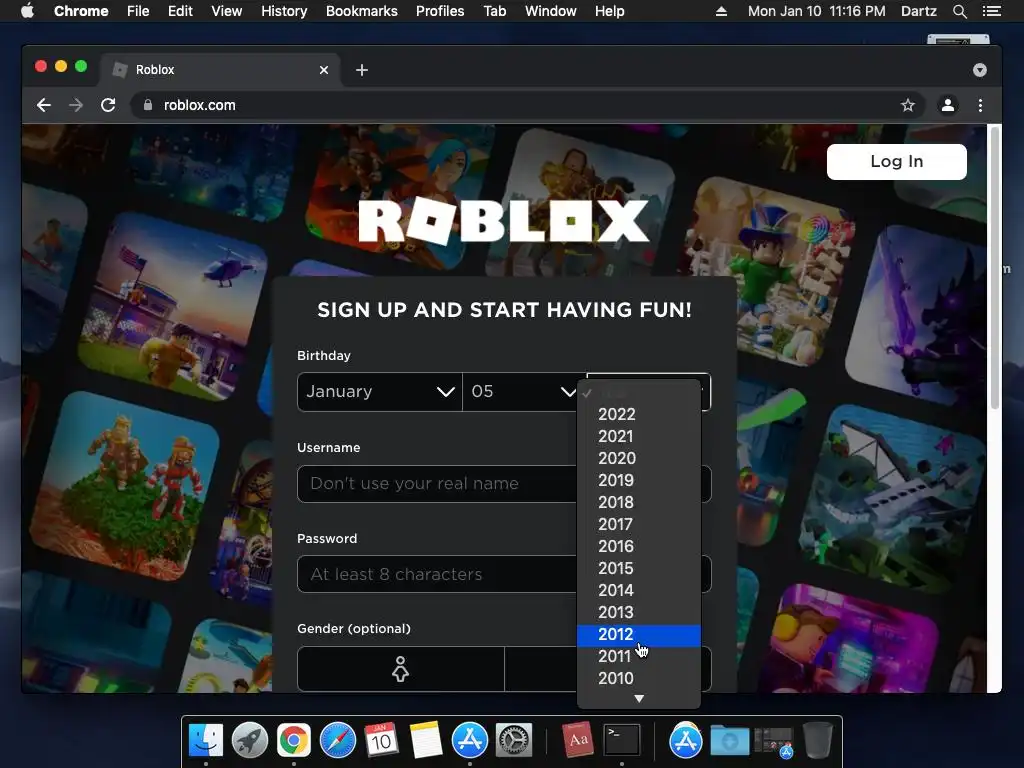1024x768 pixels.
Task: Click the date and time in the menu bar
Action: coord(816,11)
